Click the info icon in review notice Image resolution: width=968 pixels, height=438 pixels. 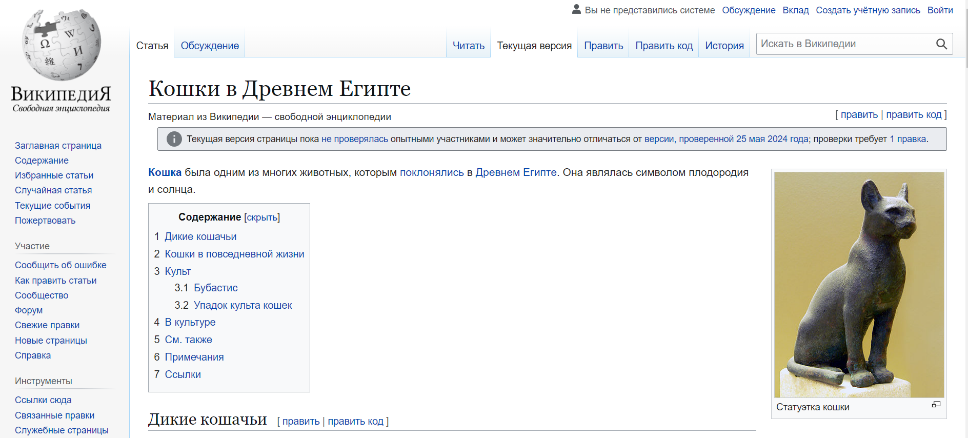coord(175,139)
